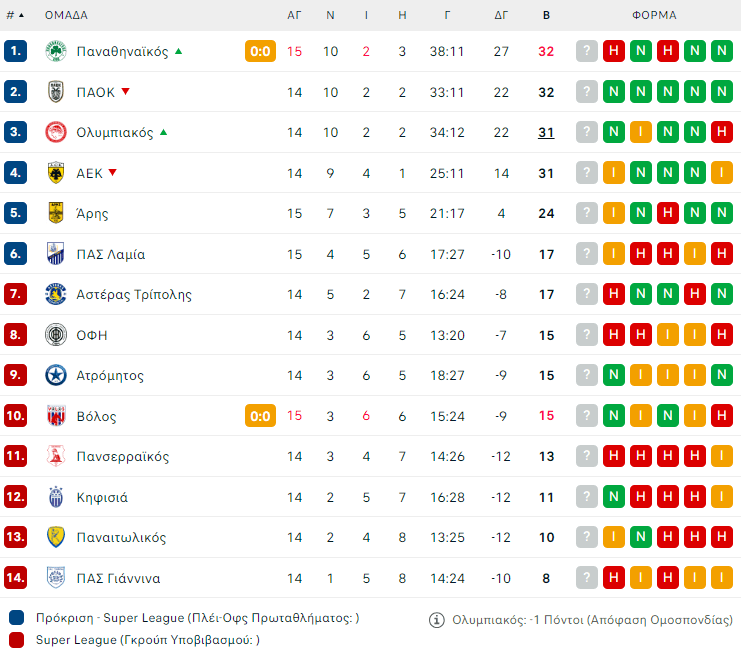Viewport: 741px width, 651px height.
Task: Click the ΑΕΚ yellow eagle logo
Action: click(56, 173)
